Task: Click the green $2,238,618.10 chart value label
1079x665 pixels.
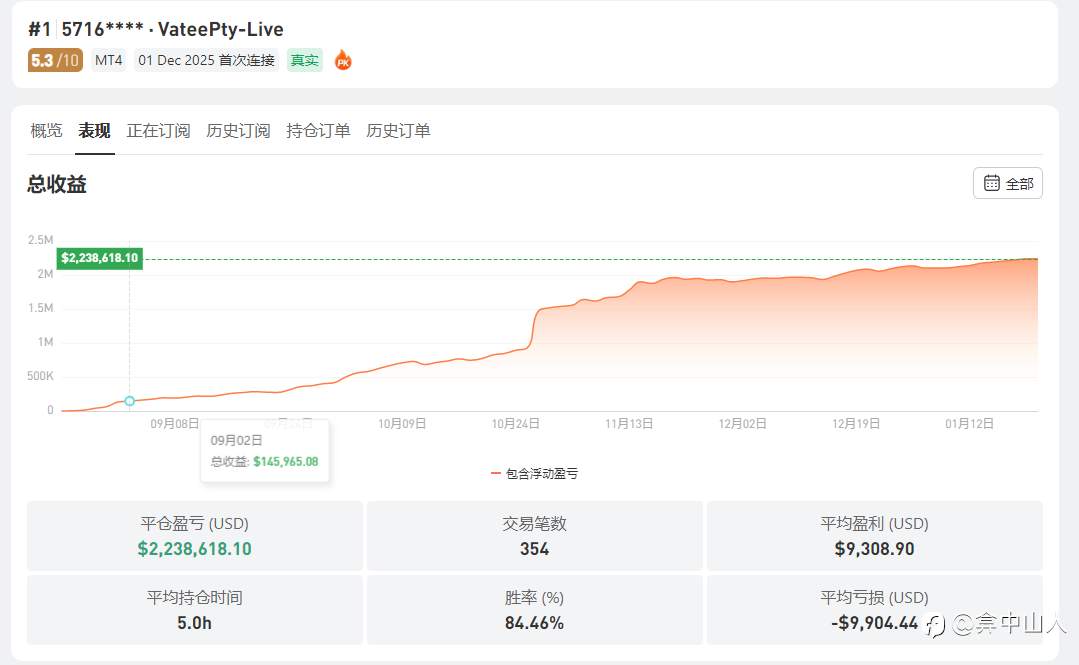Action: 100,258
